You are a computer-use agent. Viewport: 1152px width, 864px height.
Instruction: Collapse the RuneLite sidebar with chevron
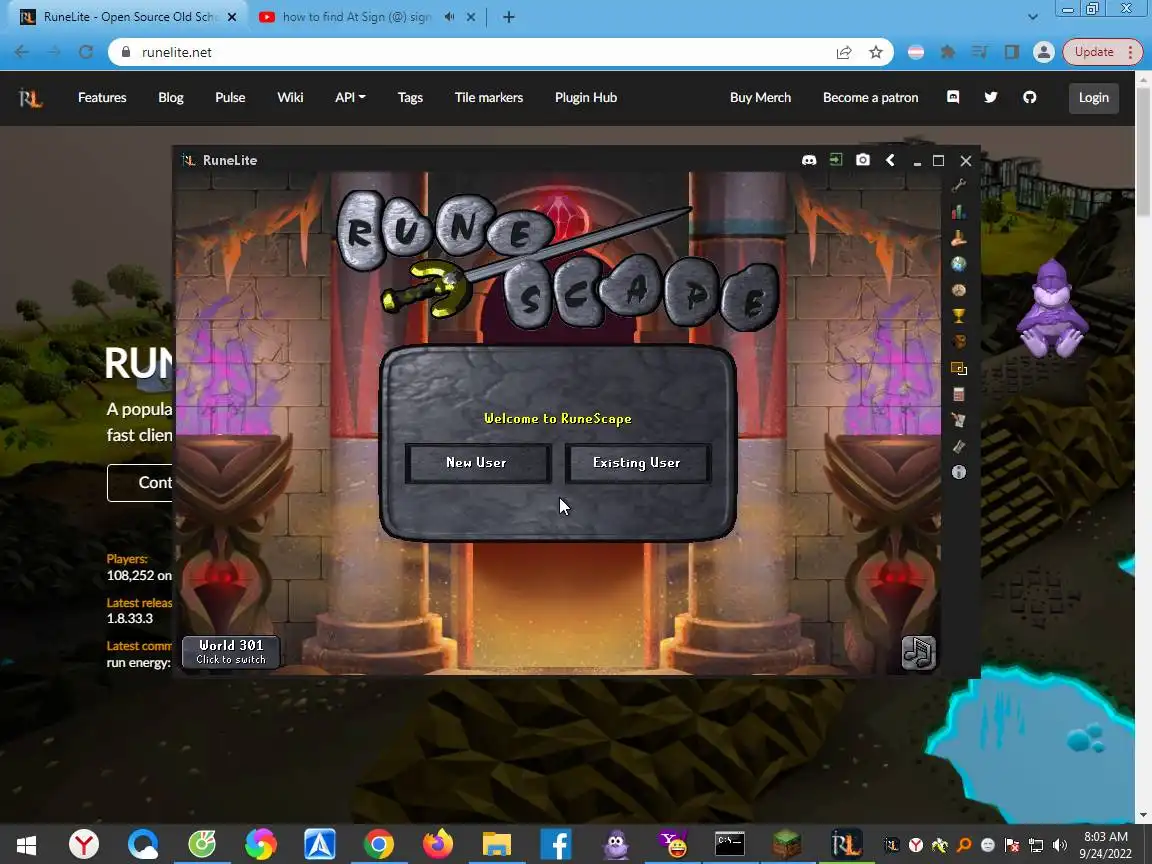click(x=890, y=159)
